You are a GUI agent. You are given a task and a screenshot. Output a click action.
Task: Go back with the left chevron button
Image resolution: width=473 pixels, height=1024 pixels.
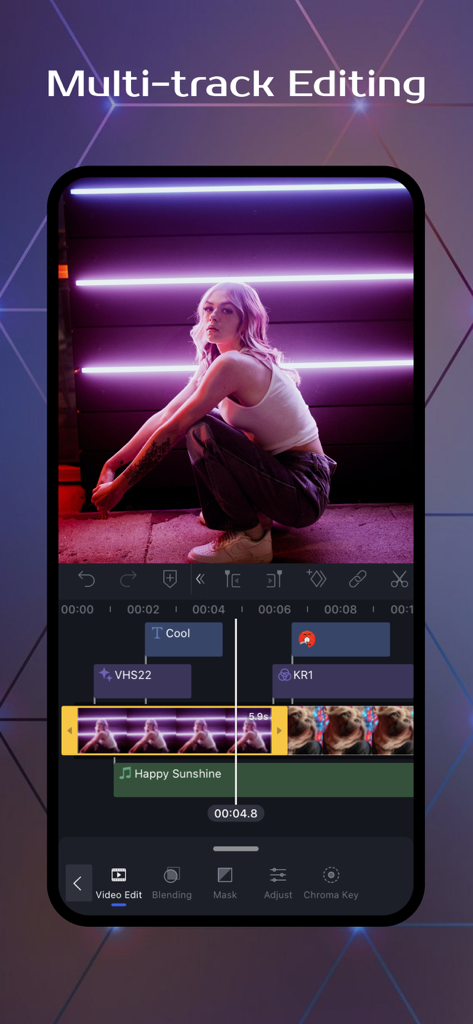tap(78, 884)
